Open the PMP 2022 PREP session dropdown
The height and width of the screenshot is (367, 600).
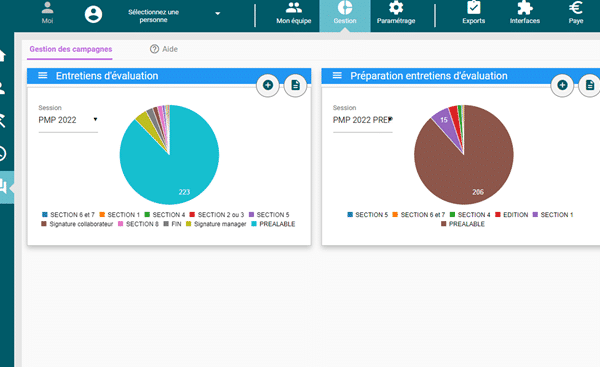[363, 120]
